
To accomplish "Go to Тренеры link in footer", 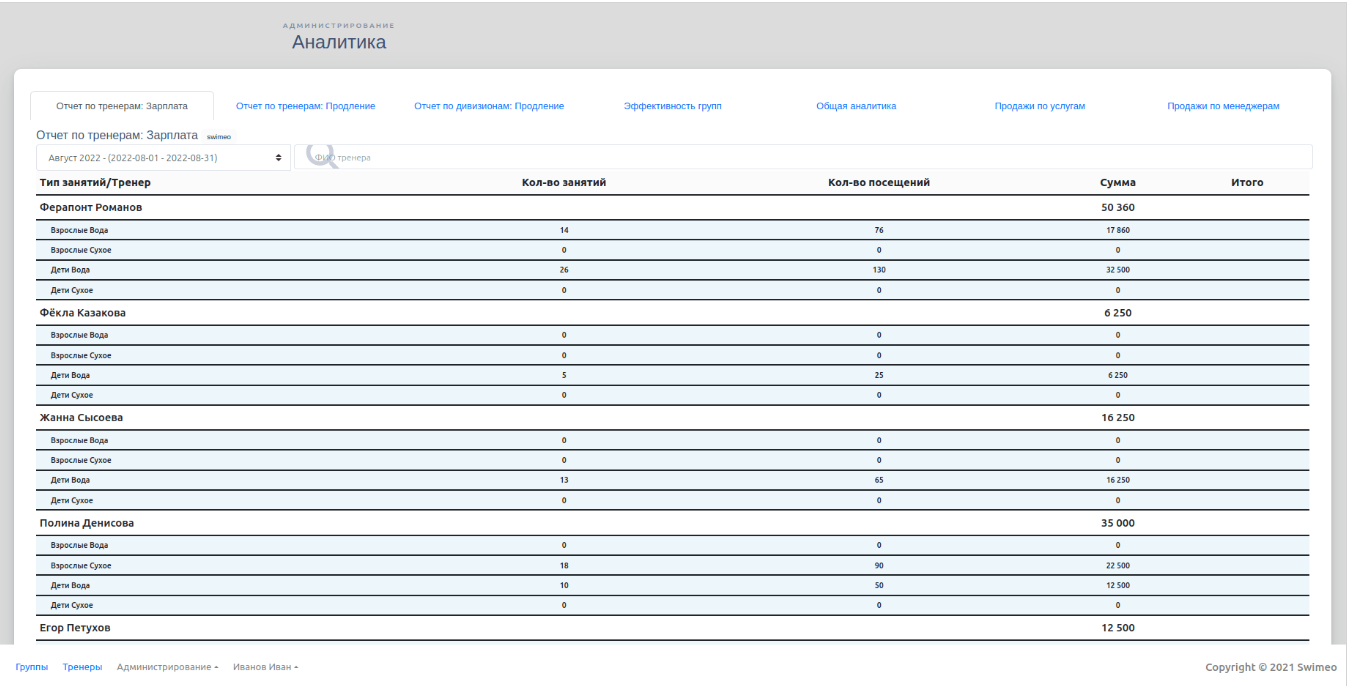I will (82, 667).
